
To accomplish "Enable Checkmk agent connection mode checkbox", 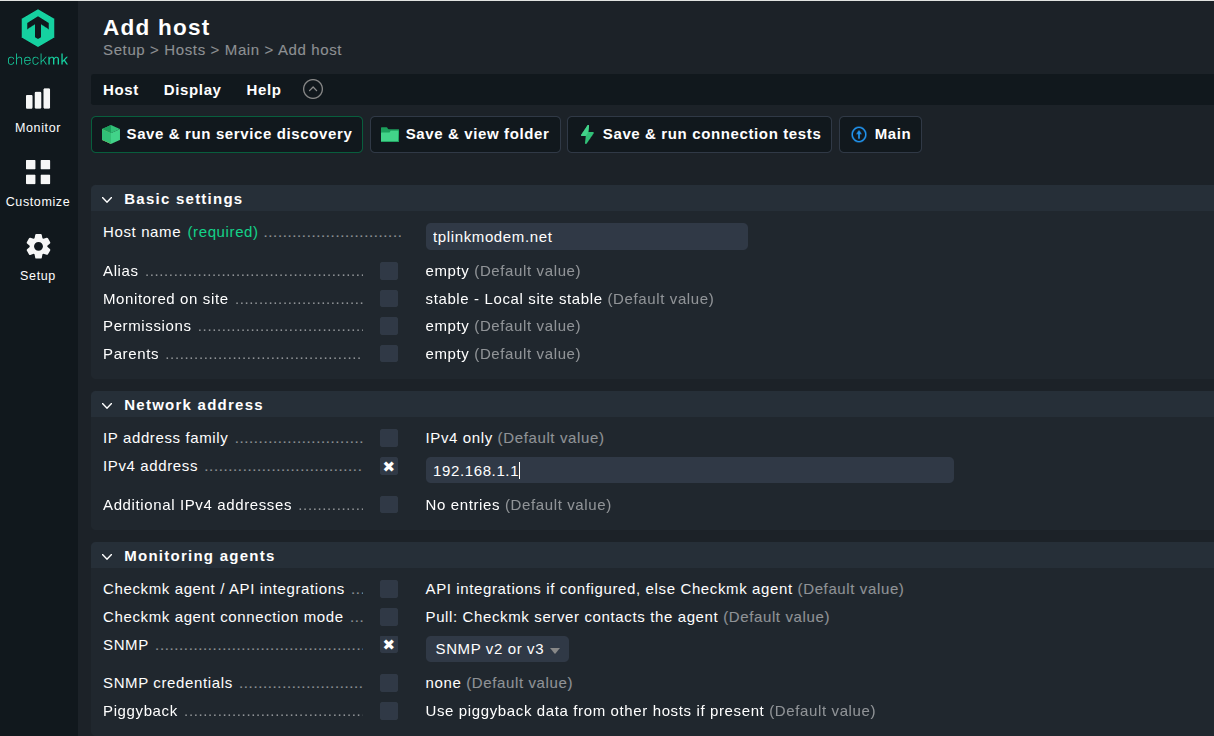I will click(389, 617).
